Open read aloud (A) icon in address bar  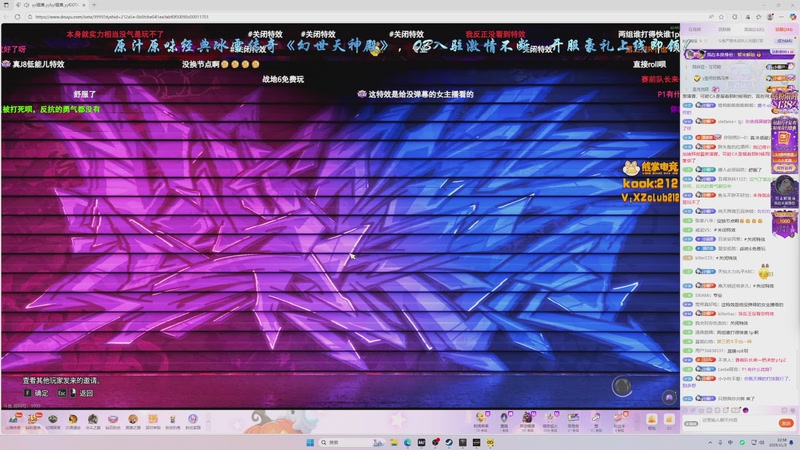[x=711, y=17]
